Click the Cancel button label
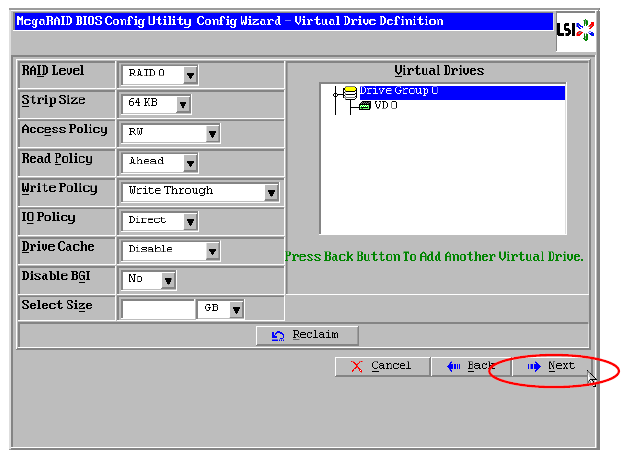Screen dimensions: 630x460 391,366
